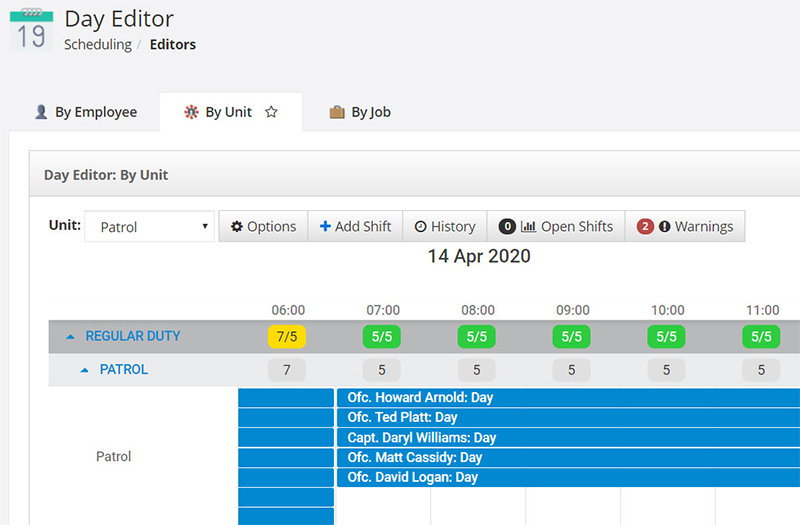Open the Open Shifts button
Image resolution: width=800 pixels, height=525 pixels.
click(556, 226)
